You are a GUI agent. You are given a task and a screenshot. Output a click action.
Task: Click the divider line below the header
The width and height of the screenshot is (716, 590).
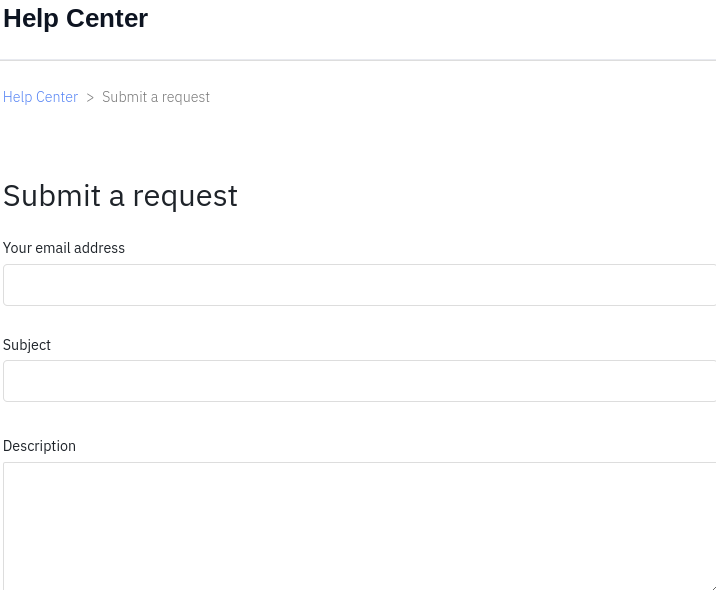[x=358, y=60]
